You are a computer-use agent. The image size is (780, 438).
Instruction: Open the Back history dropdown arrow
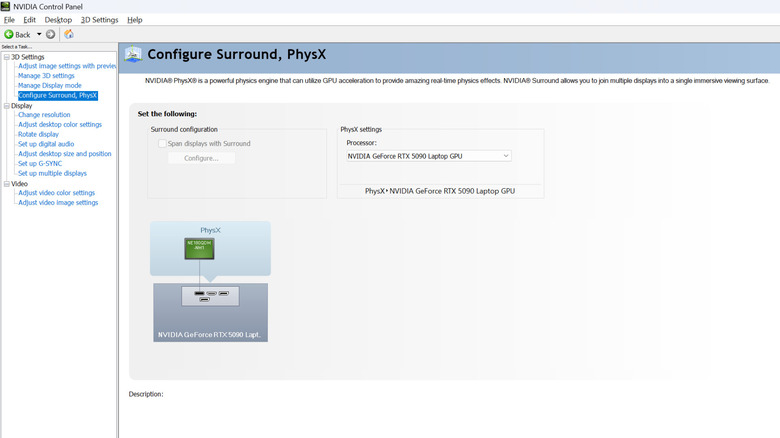pyautogui.click(x=39, y=34)
